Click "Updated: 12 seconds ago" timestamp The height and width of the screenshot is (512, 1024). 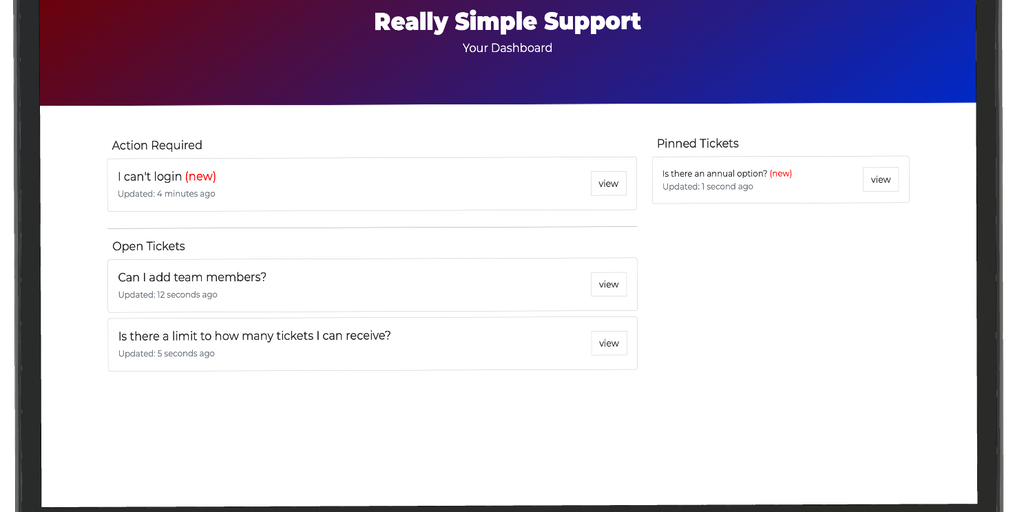click(x=167, y=295)
